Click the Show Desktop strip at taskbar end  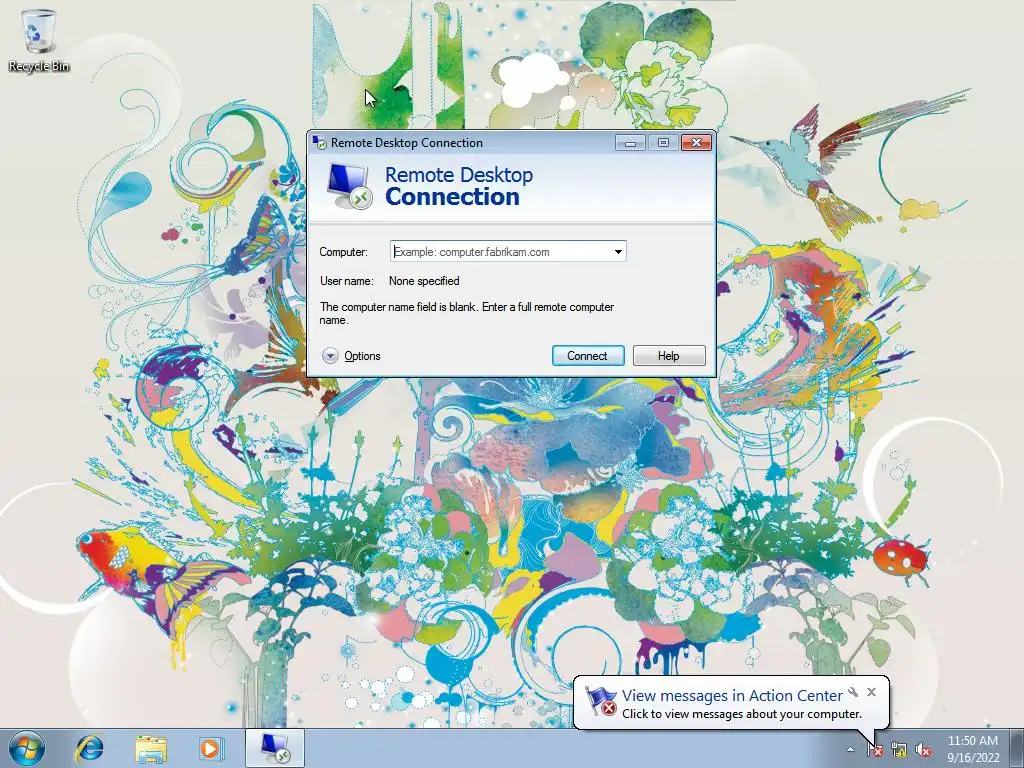coord(1017,748)
